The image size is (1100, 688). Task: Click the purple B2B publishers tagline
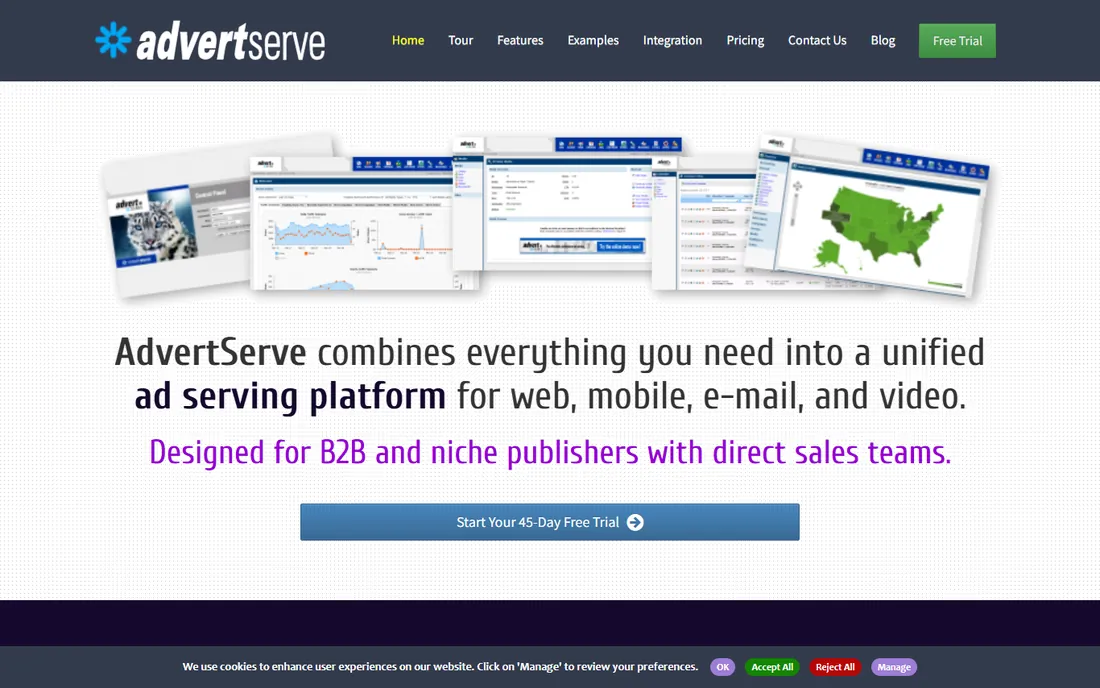(x=550, y=452)
